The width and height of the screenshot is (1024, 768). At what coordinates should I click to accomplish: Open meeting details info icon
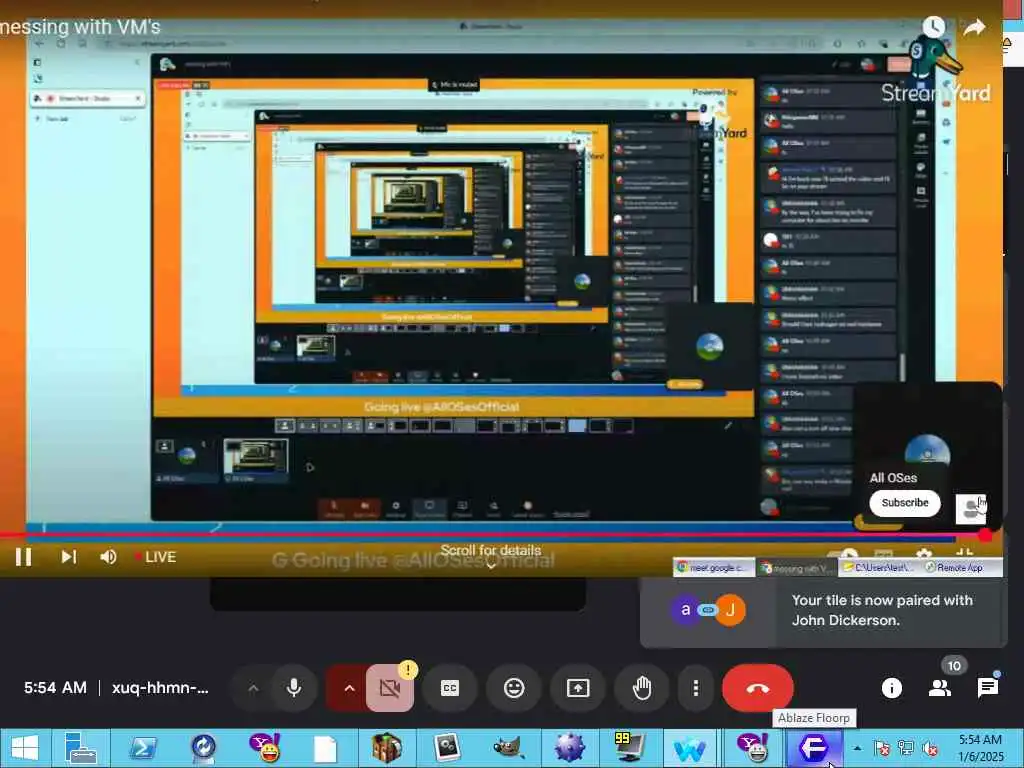(x=891, y=688)
